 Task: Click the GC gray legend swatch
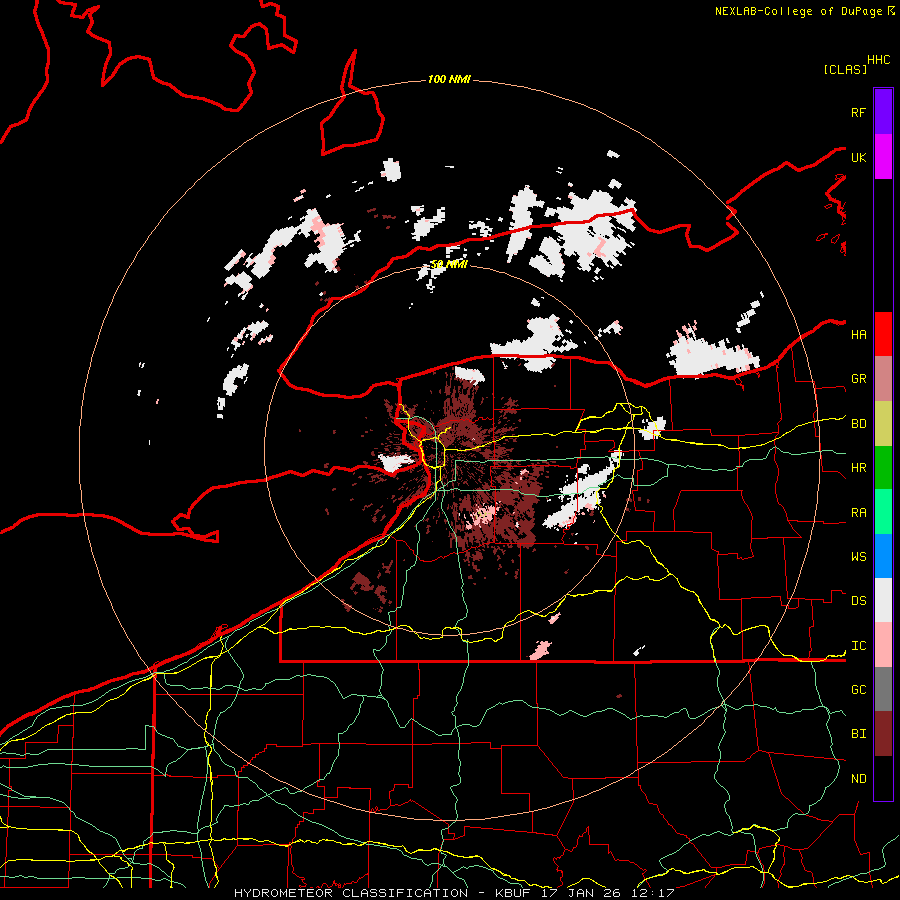[x=883, y=689]
